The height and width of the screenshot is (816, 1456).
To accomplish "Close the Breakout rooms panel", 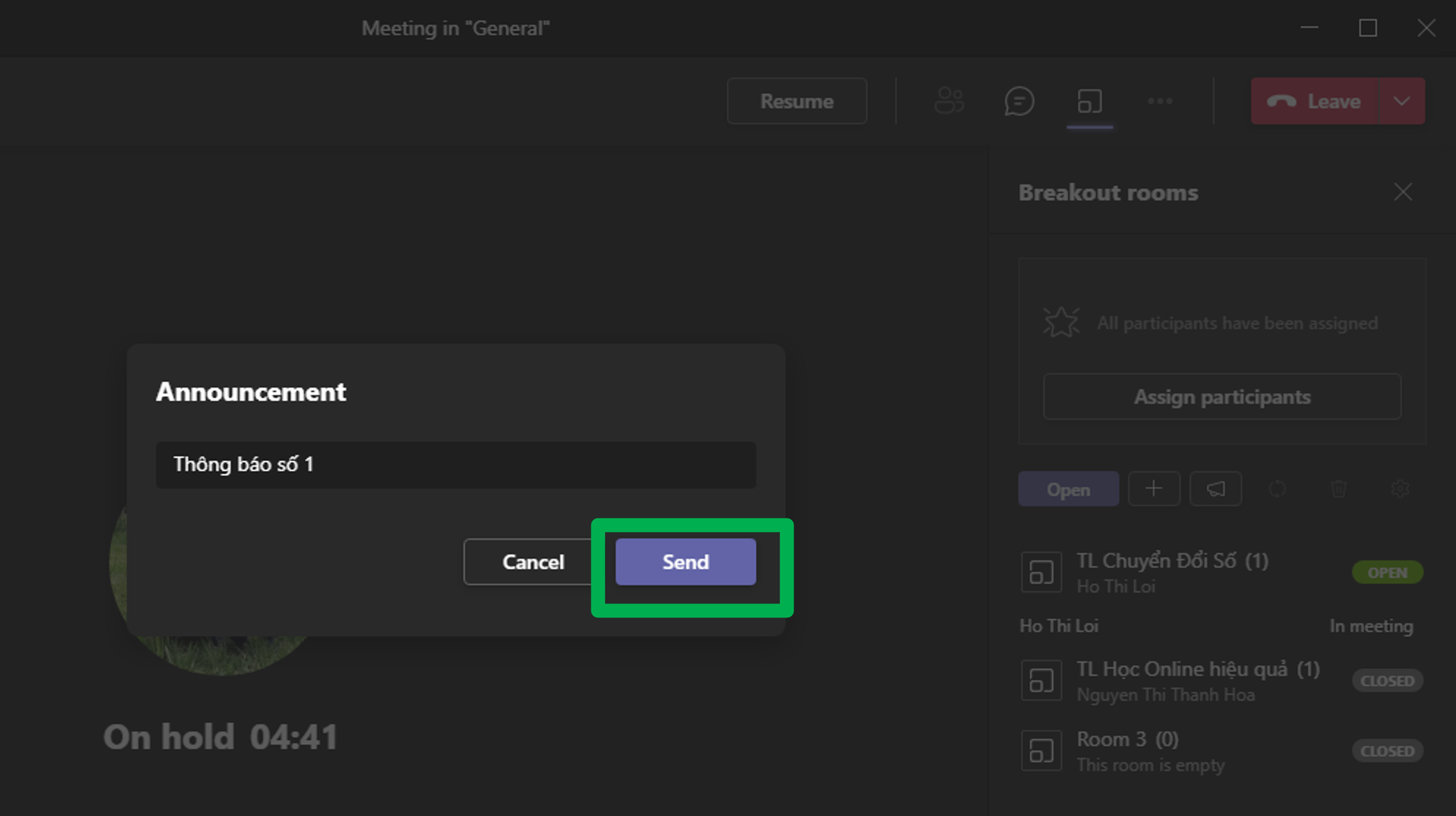I will pyautogui.click(x=1403, y=192).
